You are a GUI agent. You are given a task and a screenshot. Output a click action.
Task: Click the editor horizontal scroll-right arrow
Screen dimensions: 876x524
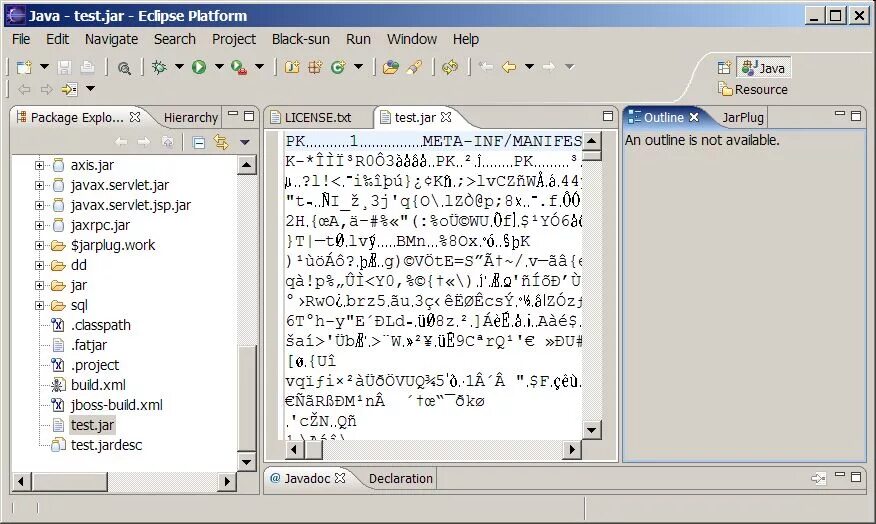(572, 449)
